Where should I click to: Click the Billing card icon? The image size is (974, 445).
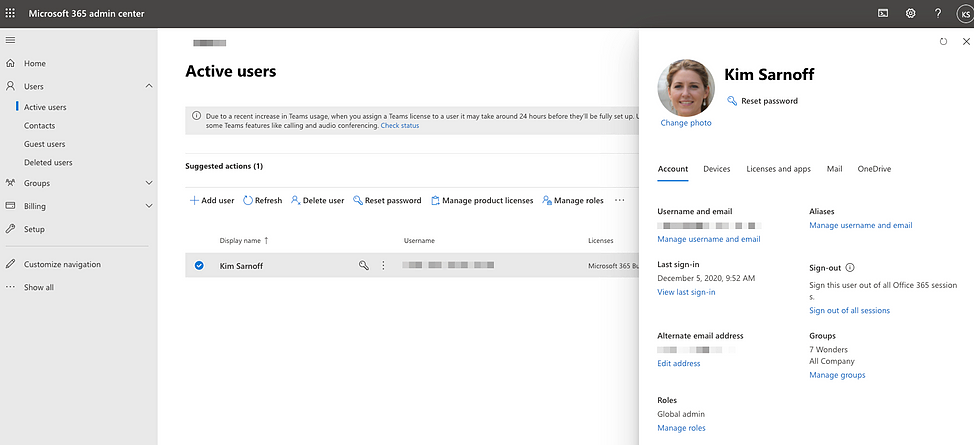10,206
